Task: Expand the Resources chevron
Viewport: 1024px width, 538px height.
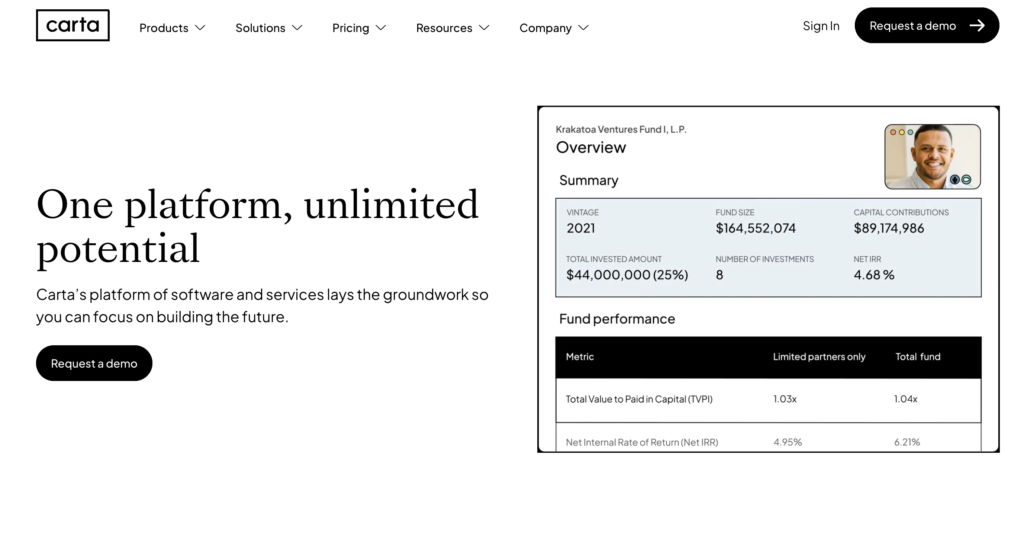Action: [x=484, y=27]
